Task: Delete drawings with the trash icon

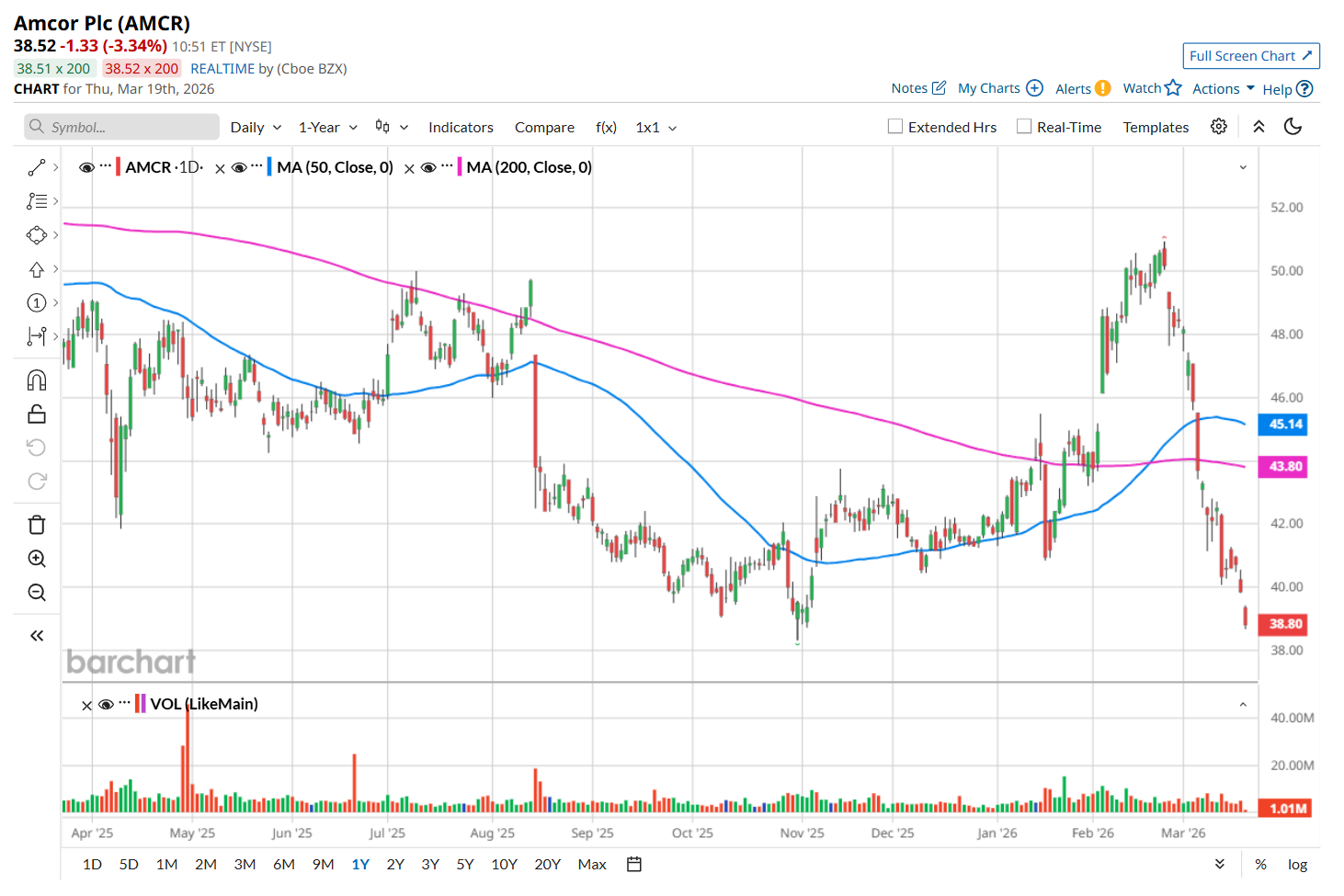Action: [x=37, y=525]
